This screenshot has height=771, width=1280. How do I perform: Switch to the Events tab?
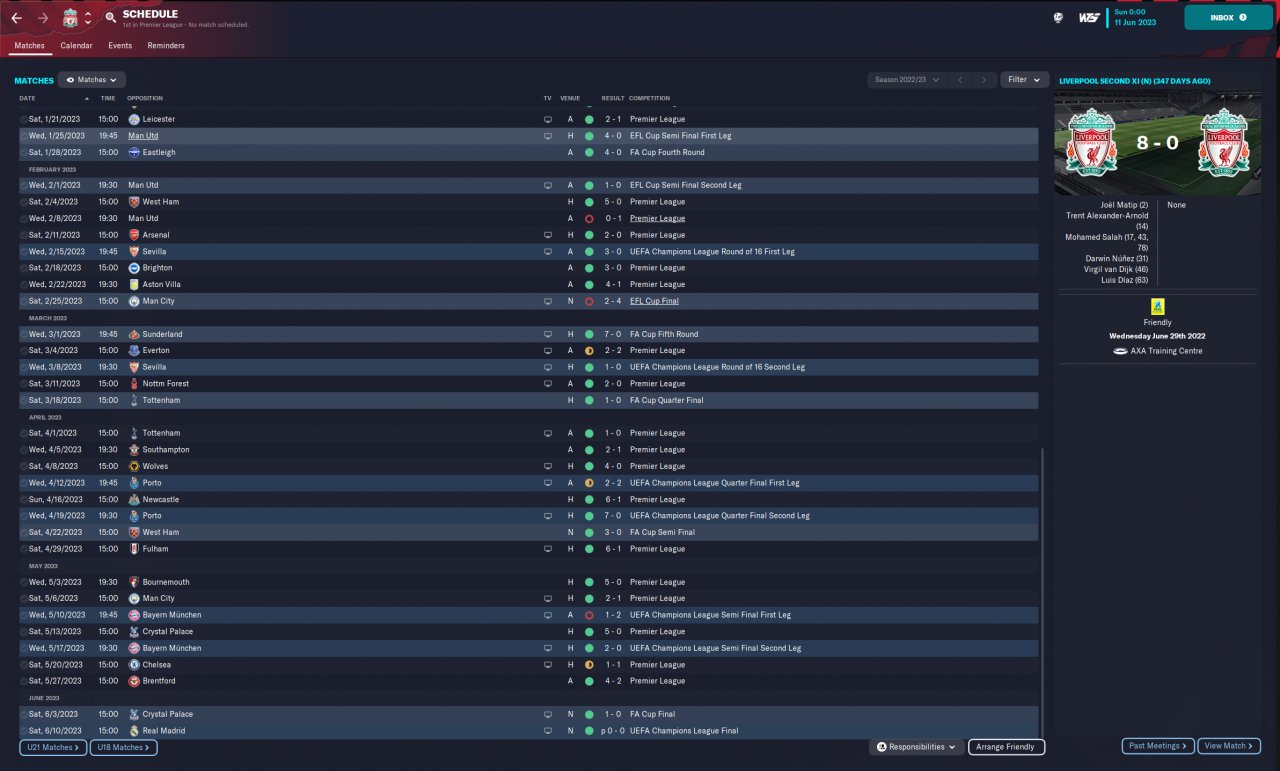pos(120,46)
